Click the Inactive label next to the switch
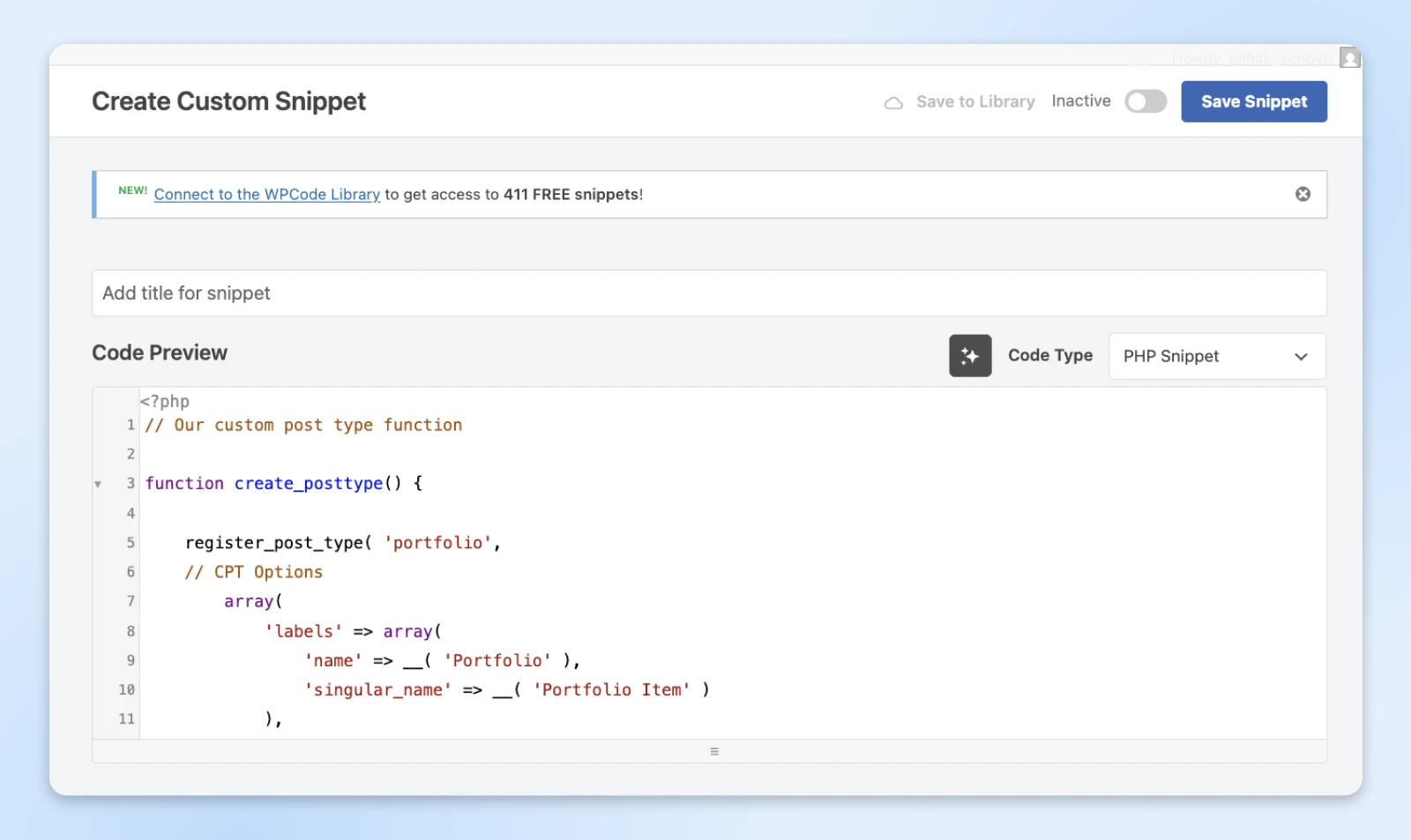Screen dimensions: 1411x840 click(x=1080, y=101)
